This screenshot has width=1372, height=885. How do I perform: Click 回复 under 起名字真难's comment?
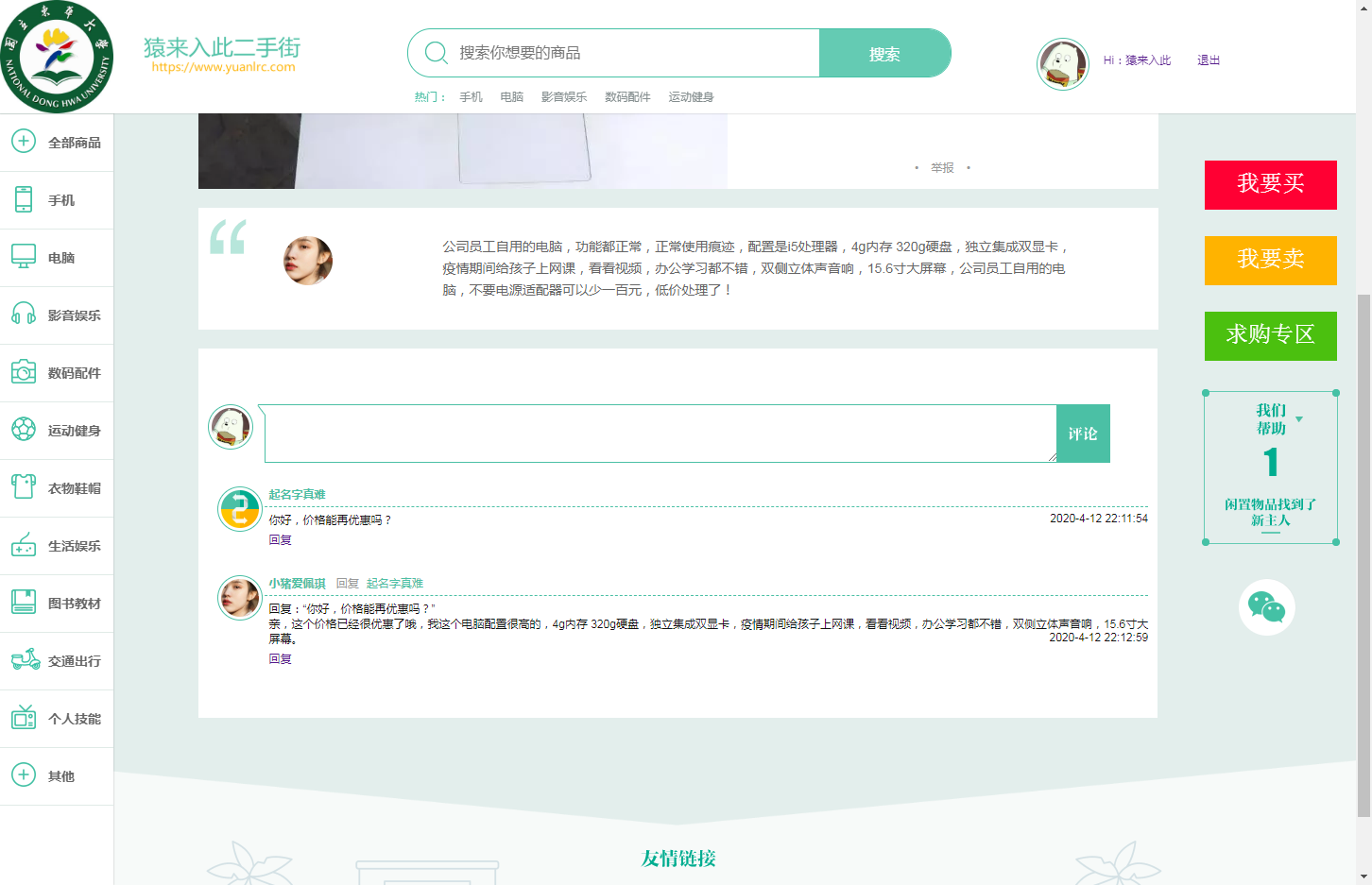click(x=281, y=540)
